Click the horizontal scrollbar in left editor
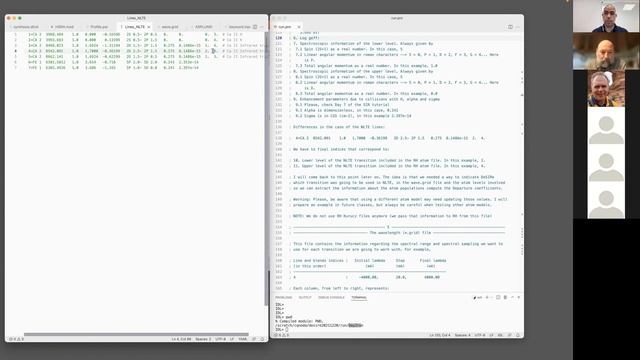This screenshot has width=640, height=360. point(136,334)
